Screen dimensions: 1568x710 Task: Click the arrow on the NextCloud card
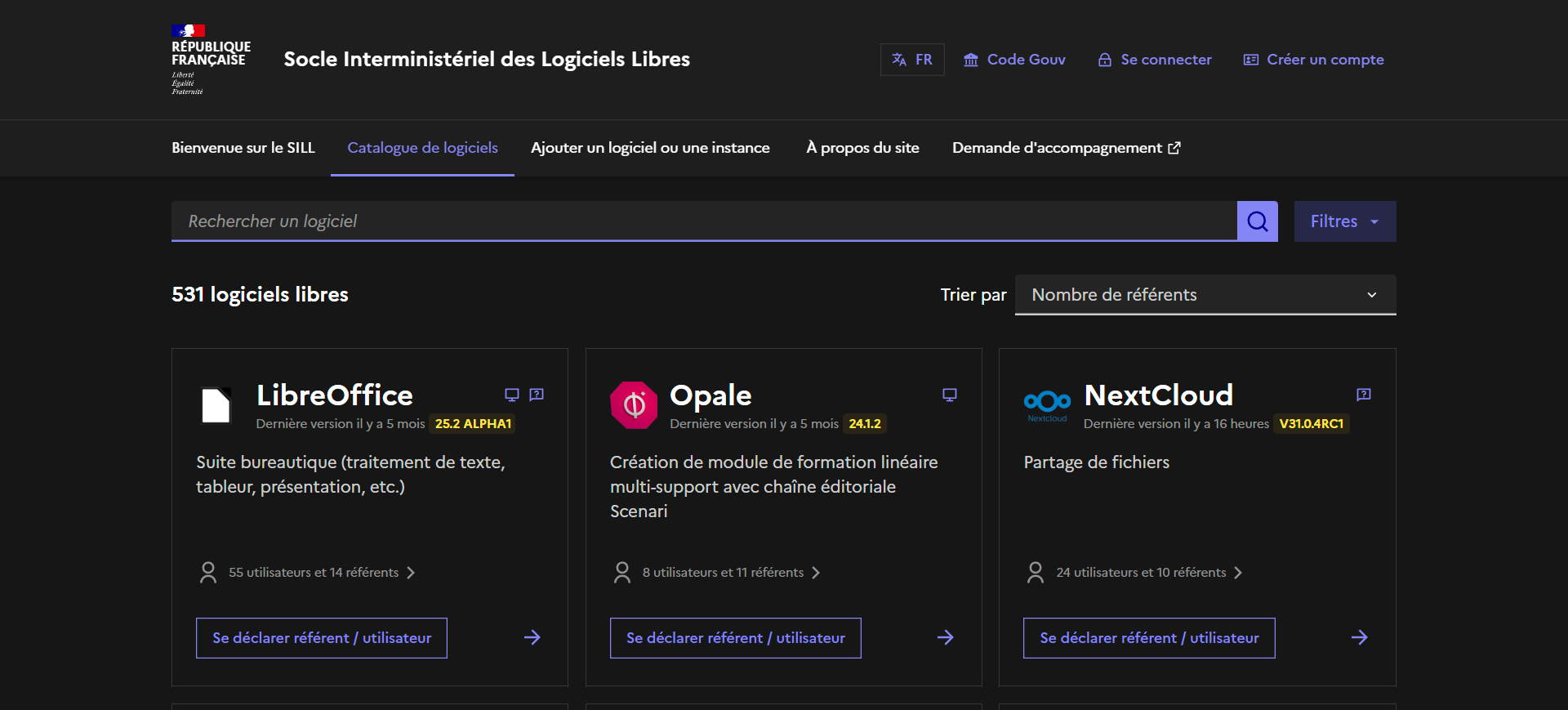point(1360,638)
